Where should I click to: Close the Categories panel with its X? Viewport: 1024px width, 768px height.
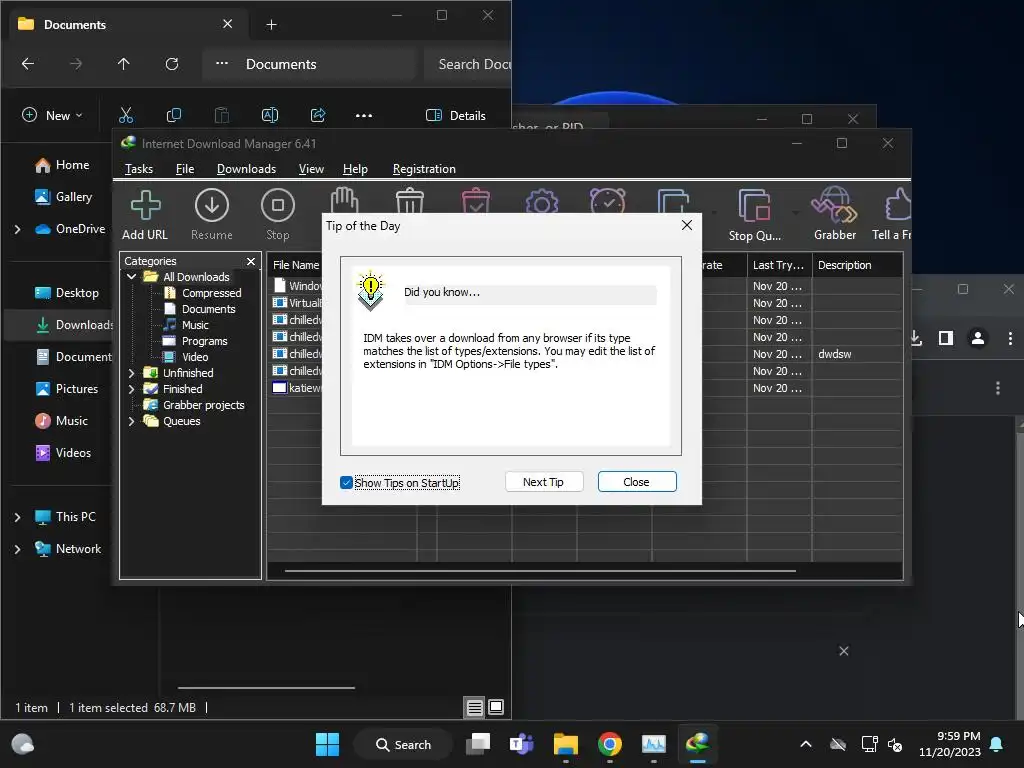tap(251, 261)
